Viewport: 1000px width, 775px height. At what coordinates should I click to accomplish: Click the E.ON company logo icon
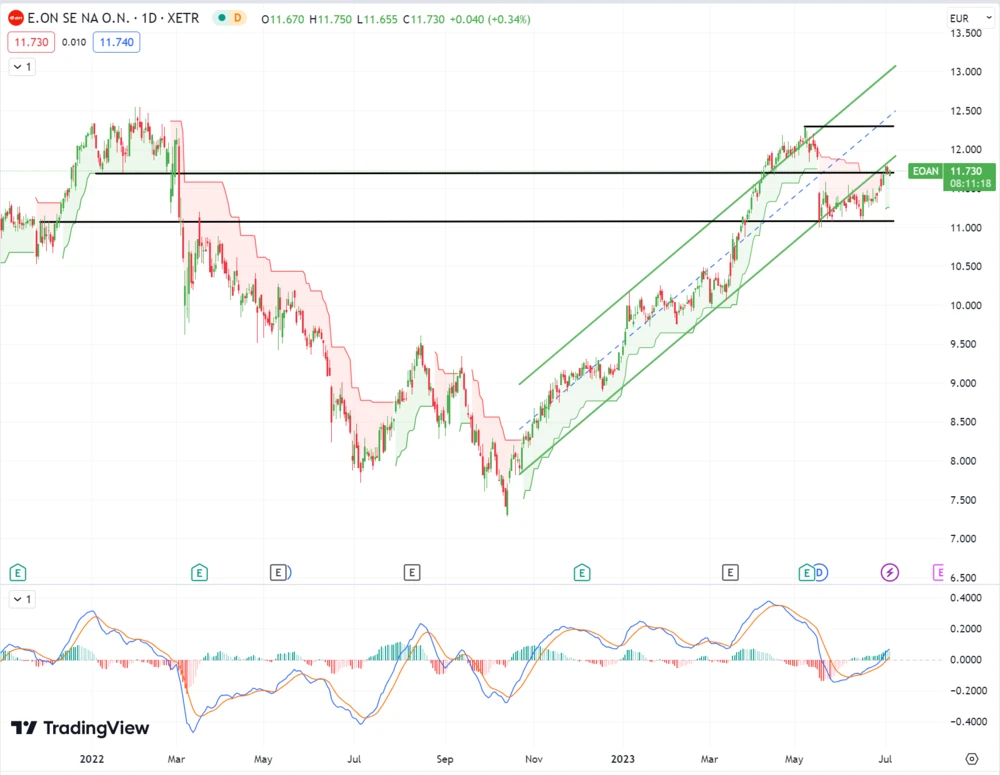coord(15,19)
